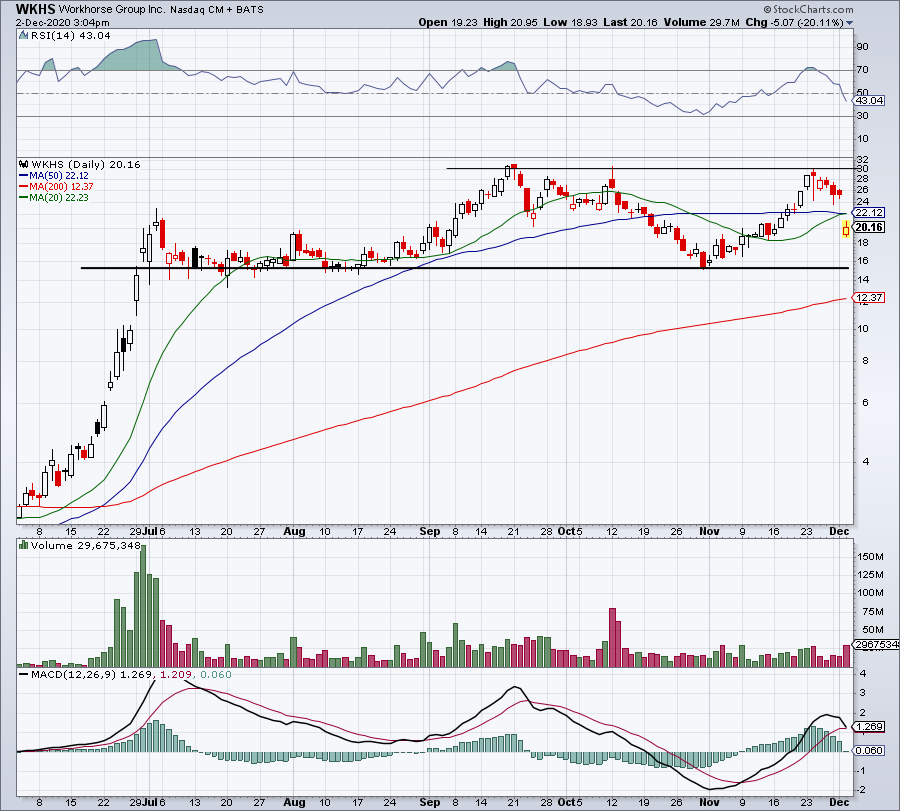900x811 pixels.
Task: Click the Sep label on the price chart axis
Action: point(429,531)
